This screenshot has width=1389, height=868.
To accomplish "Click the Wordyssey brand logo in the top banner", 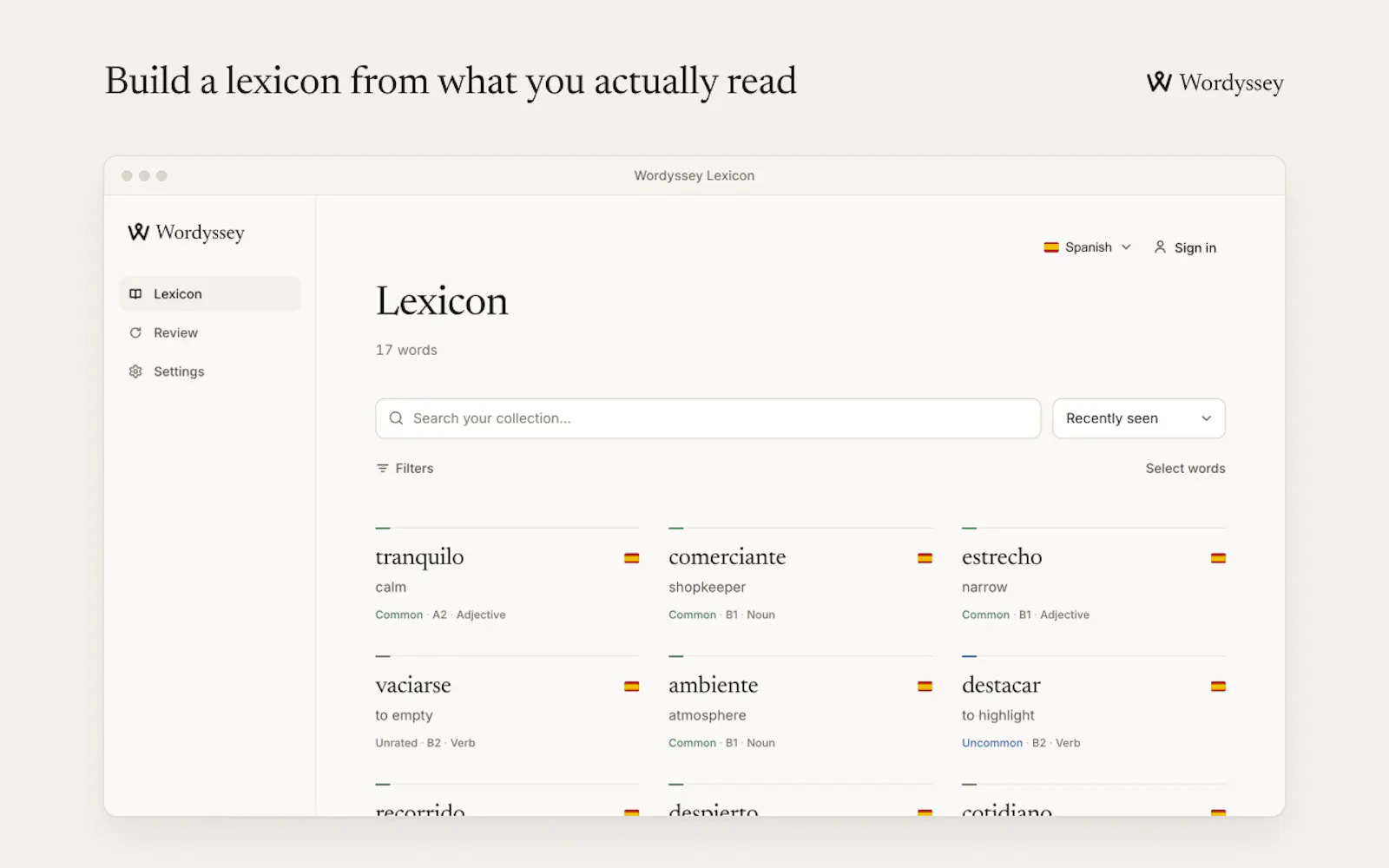I will click(1215, 82).
